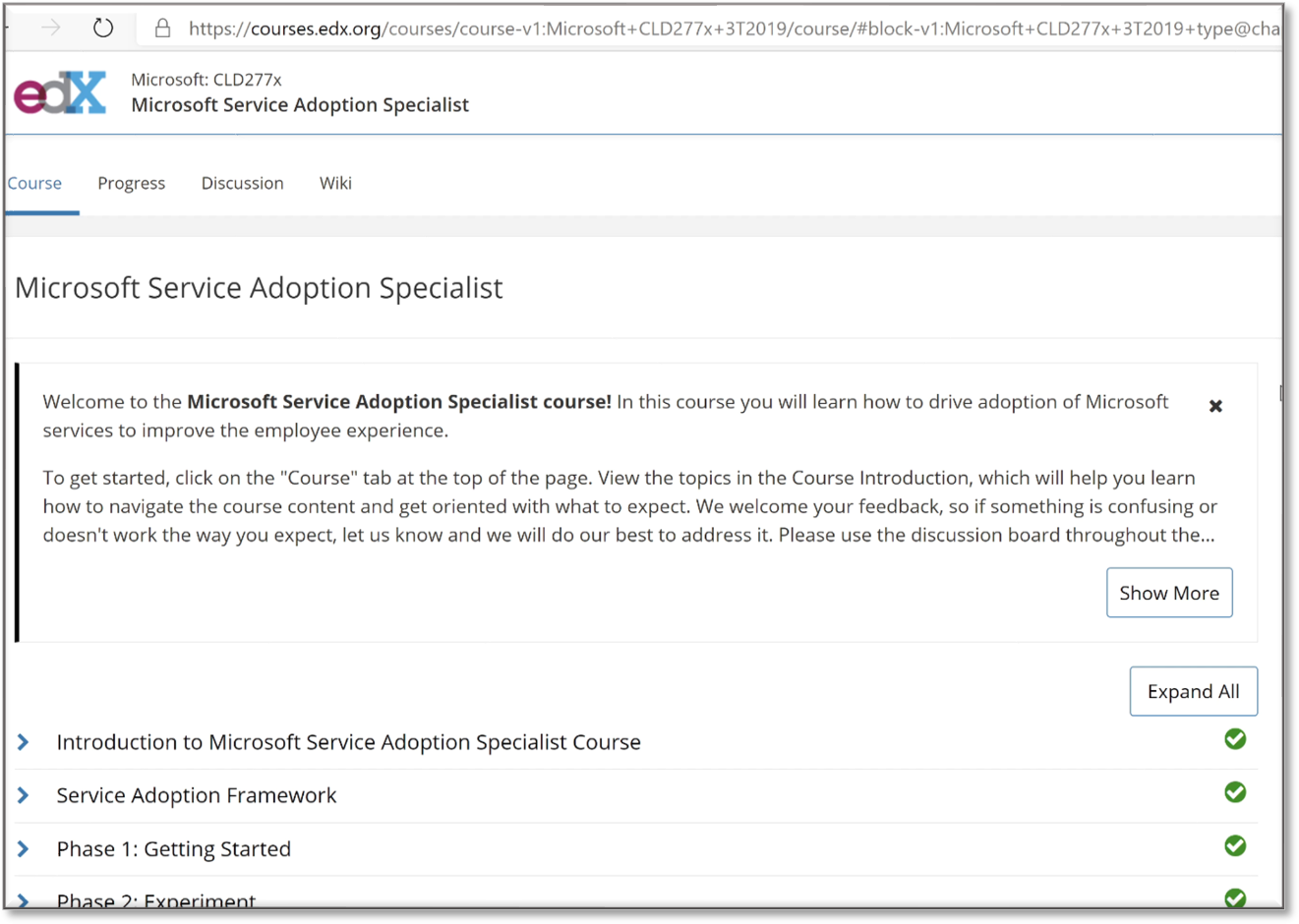Click the Microsoft Service Adoption Specialist header title
The image size is (1299, 924).
point(300,104)
